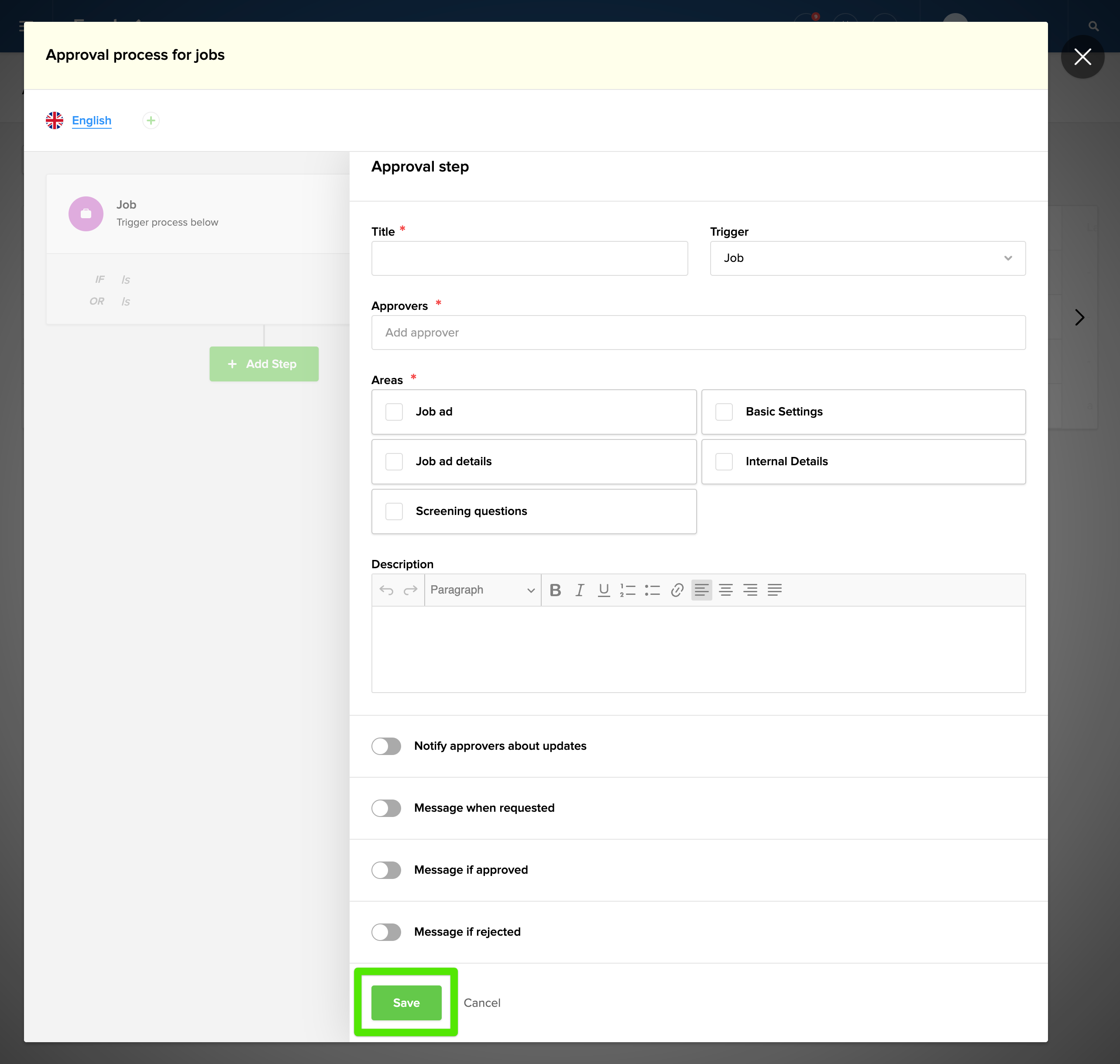The width and height of the screenshot is (1120, 1064).
Task: Insert a bulleted list
Action: click(x=652, y=590)
